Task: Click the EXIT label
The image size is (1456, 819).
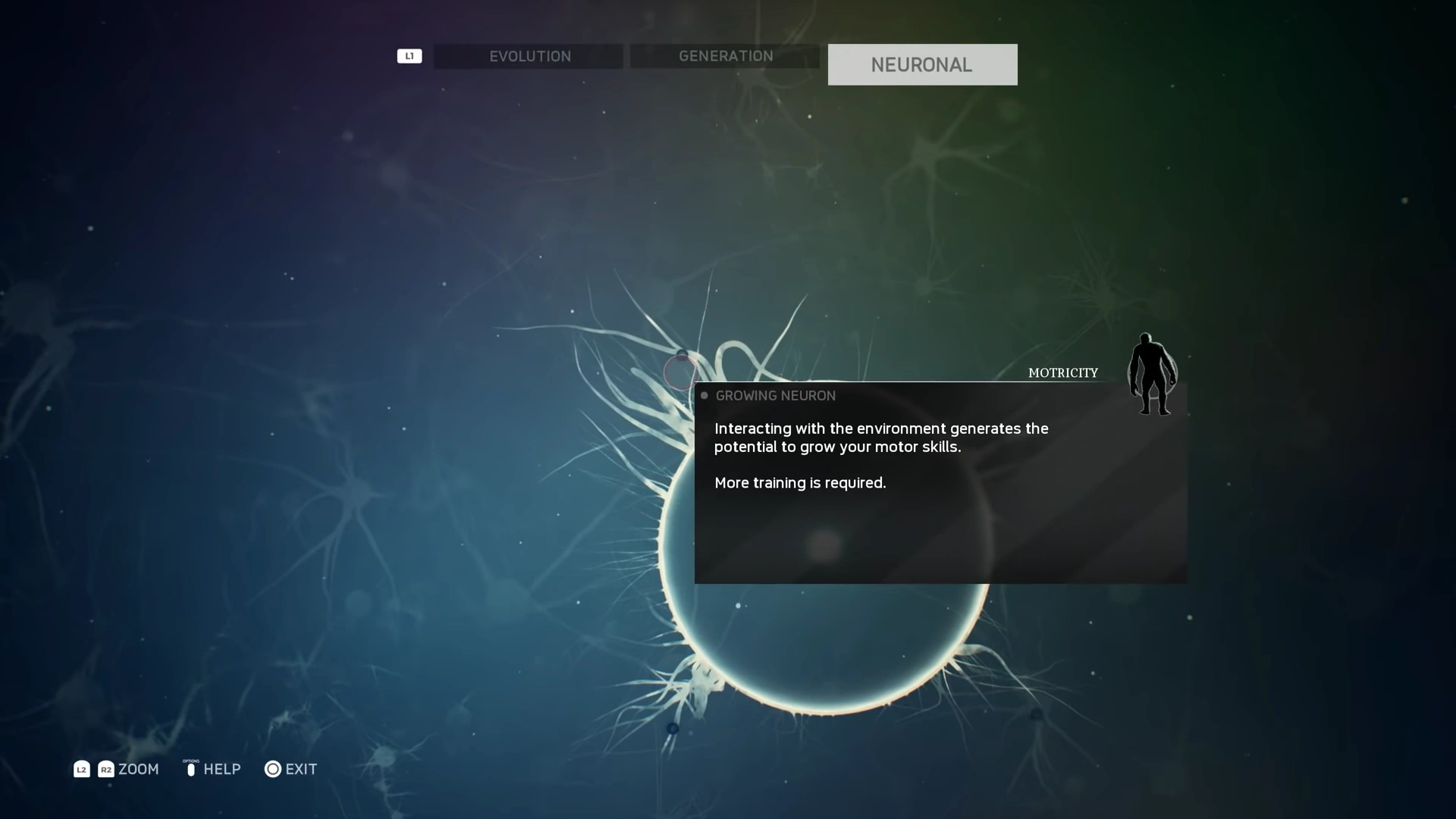Action: tap(301, 769)
